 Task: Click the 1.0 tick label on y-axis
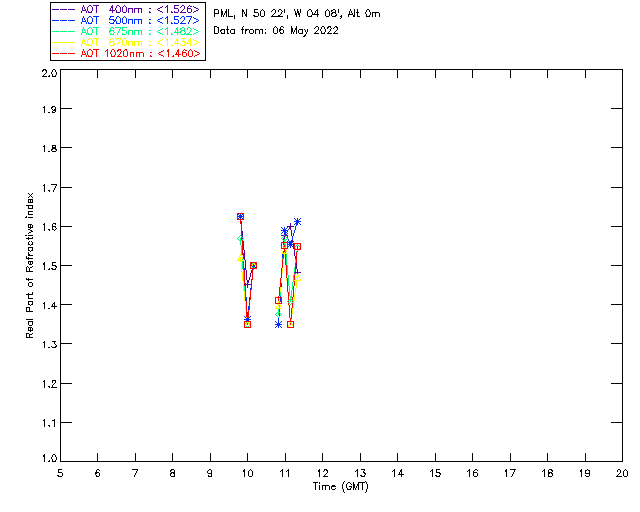(48, 461)
